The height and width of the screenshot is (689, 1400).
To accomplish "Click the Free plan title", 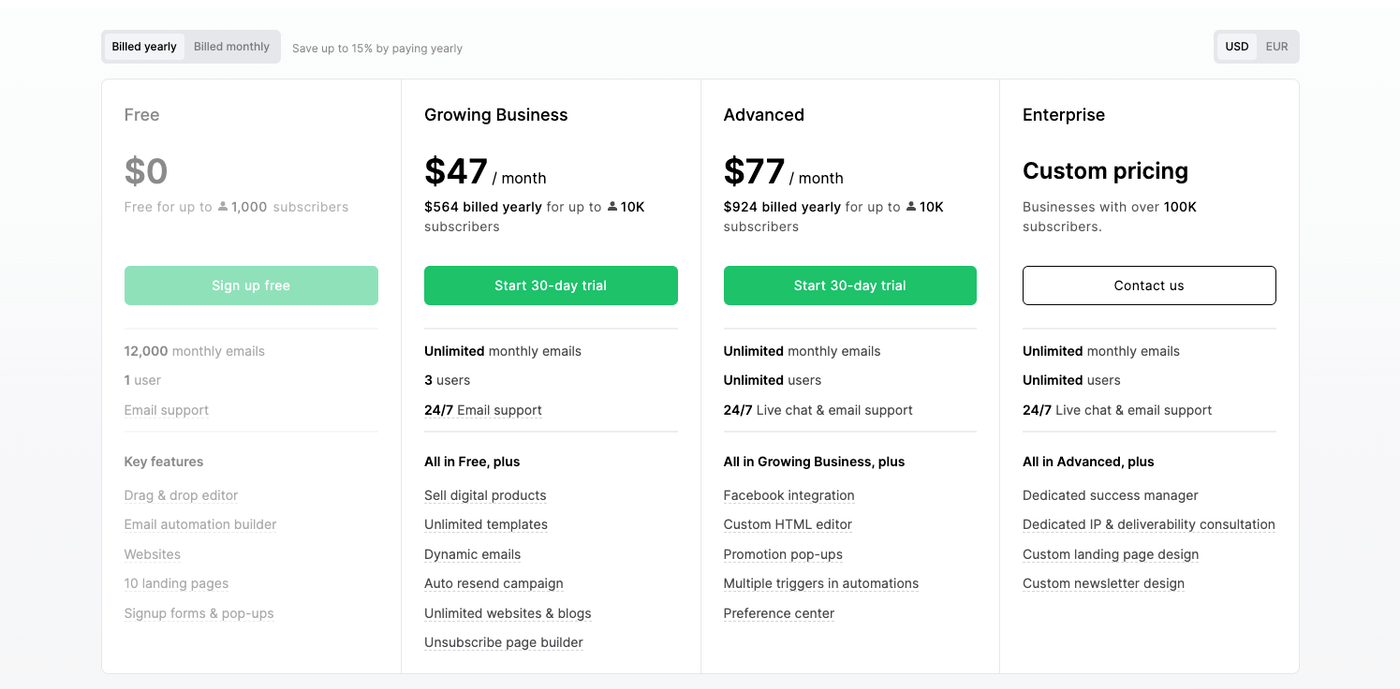I will (x=142, y=115).
